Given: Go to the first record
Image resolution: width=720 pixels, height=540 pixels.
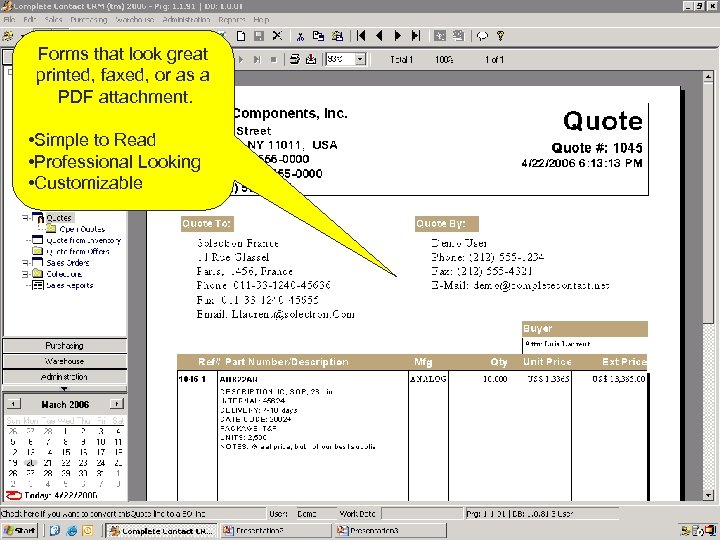Looking at the screenshot, I should (361, 36).
